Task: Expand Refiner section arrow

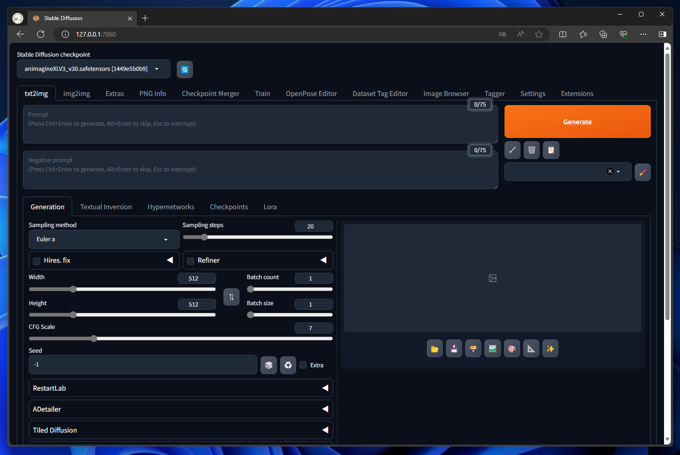Action: tap(324, 260)
